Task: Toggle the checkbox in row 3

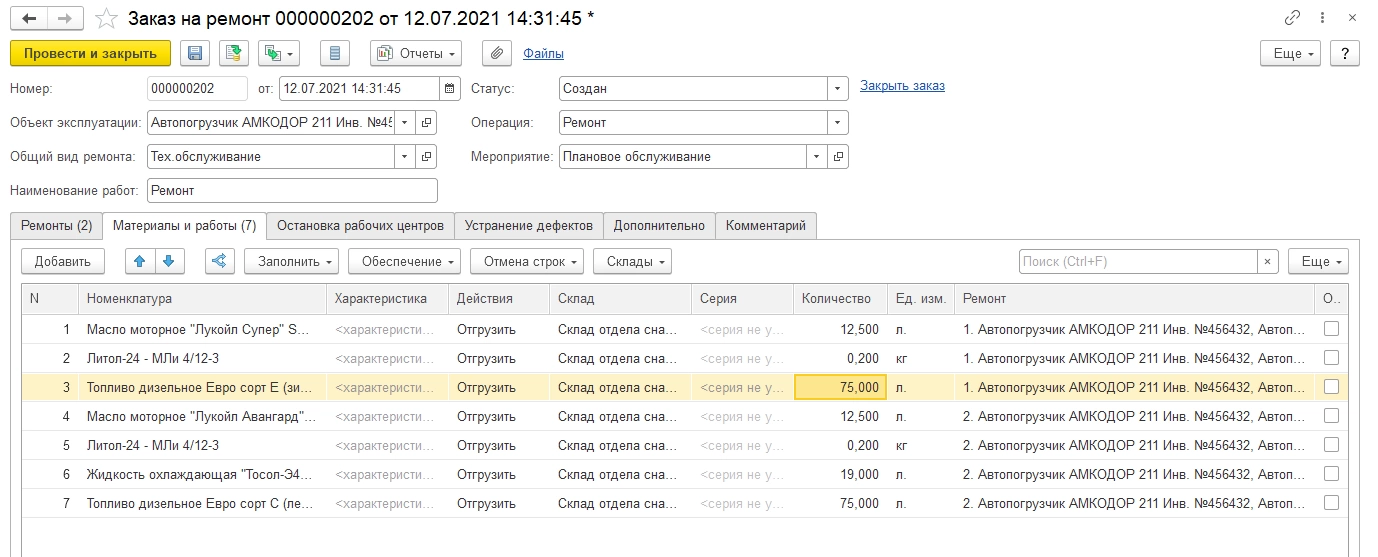Action: (1331, 387)
